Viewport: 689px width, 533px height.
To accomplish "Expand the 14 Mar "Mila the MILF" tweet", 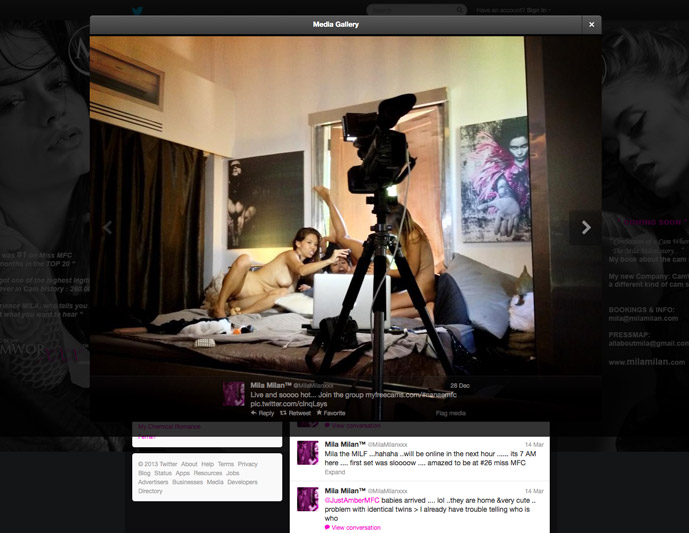I will (x=335, y=470).
